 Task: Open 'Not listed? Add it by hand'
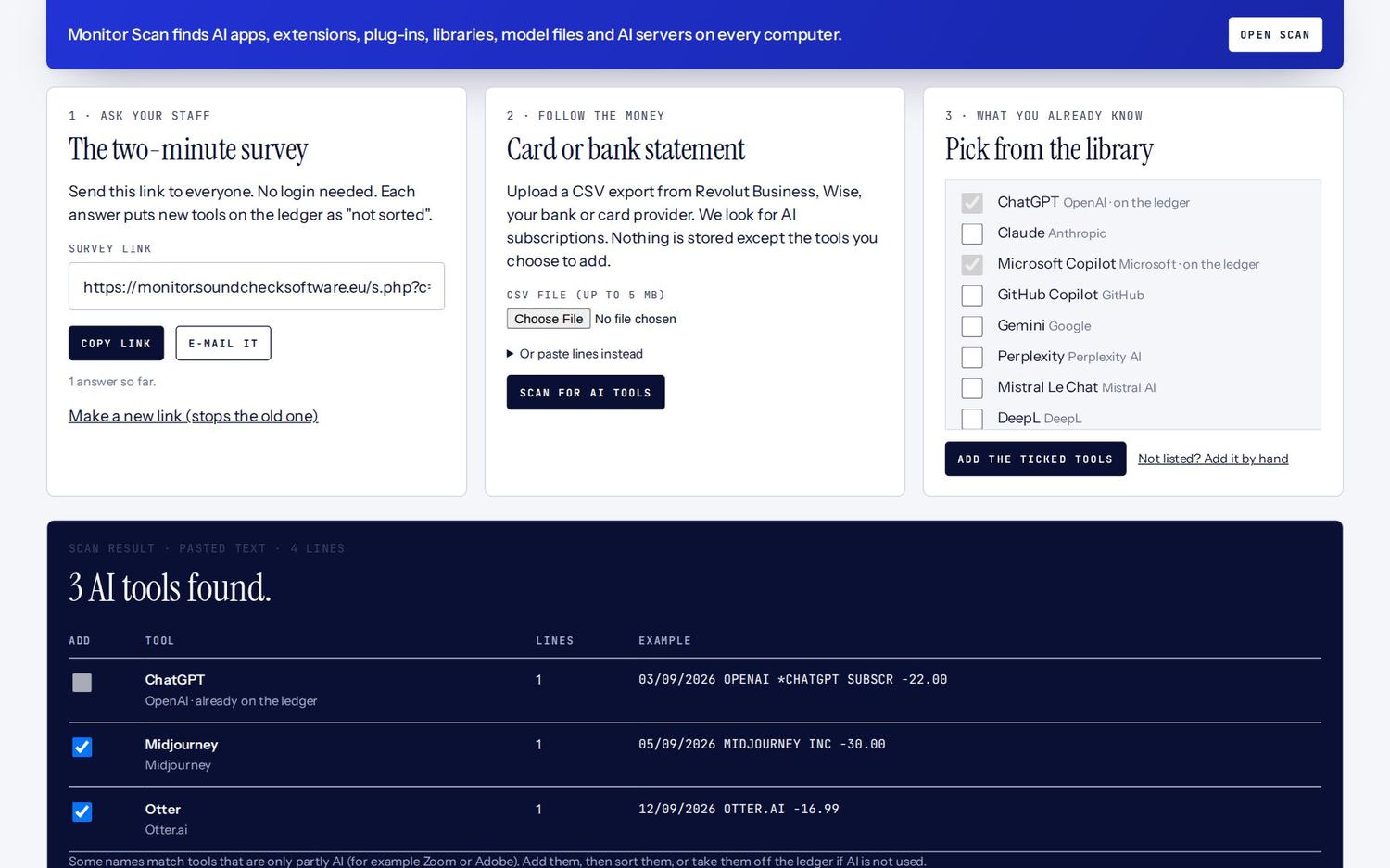1213,459
